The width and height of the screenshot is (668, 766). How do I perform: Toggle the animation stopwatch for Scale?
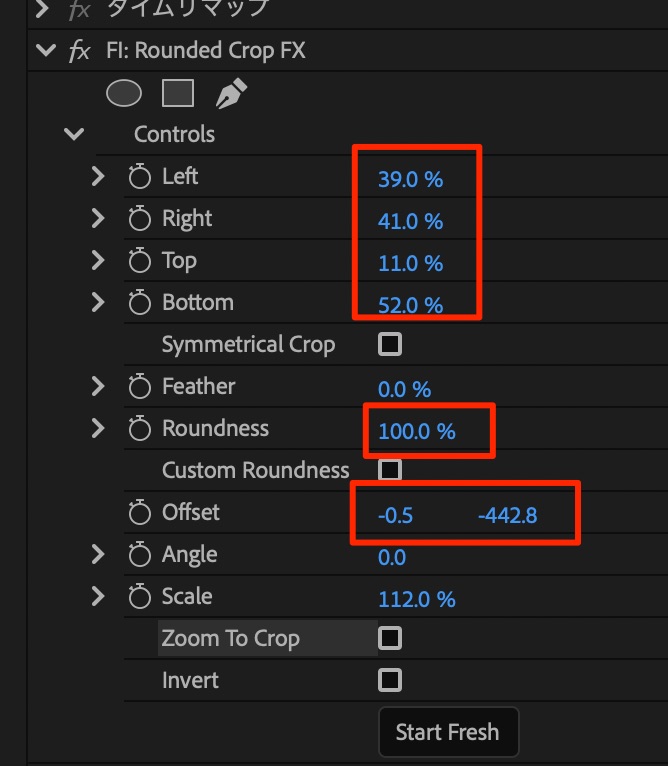[x=139, y=598]
